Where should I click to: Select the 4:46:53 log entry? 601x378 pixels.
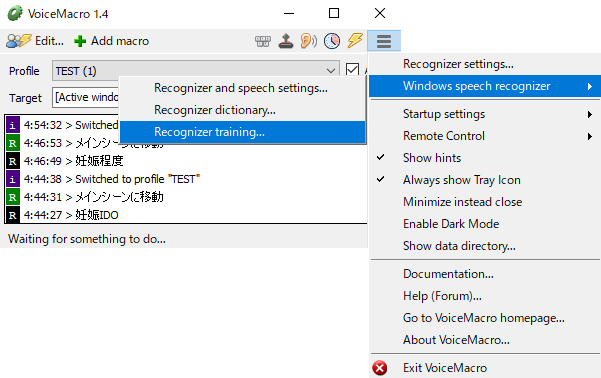(94, 143)
